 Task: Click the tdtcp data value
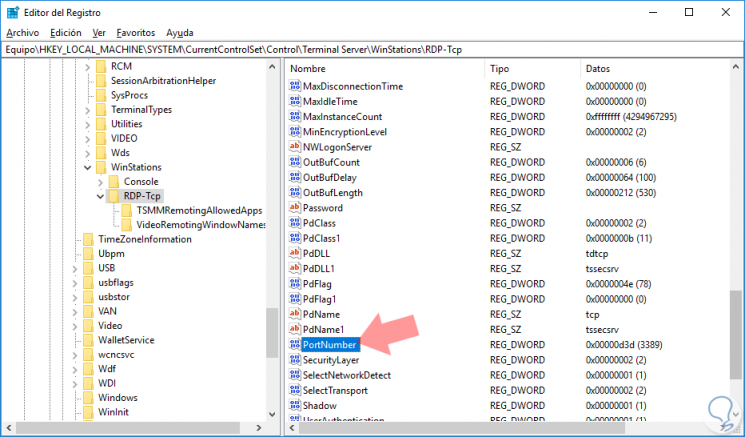tap(597, 253)
